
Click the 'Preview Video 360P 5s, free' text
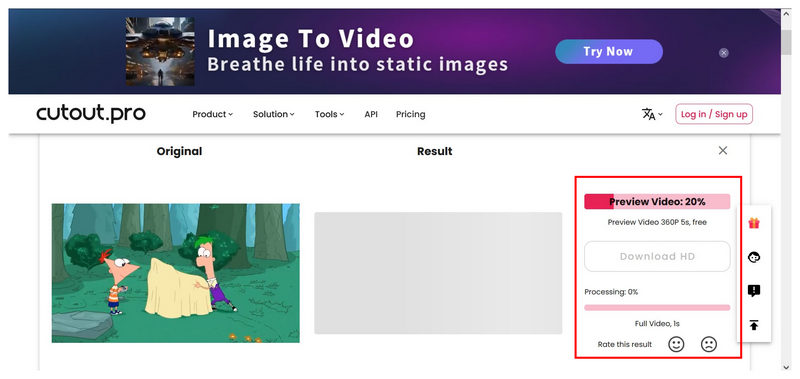pos(657,222)
